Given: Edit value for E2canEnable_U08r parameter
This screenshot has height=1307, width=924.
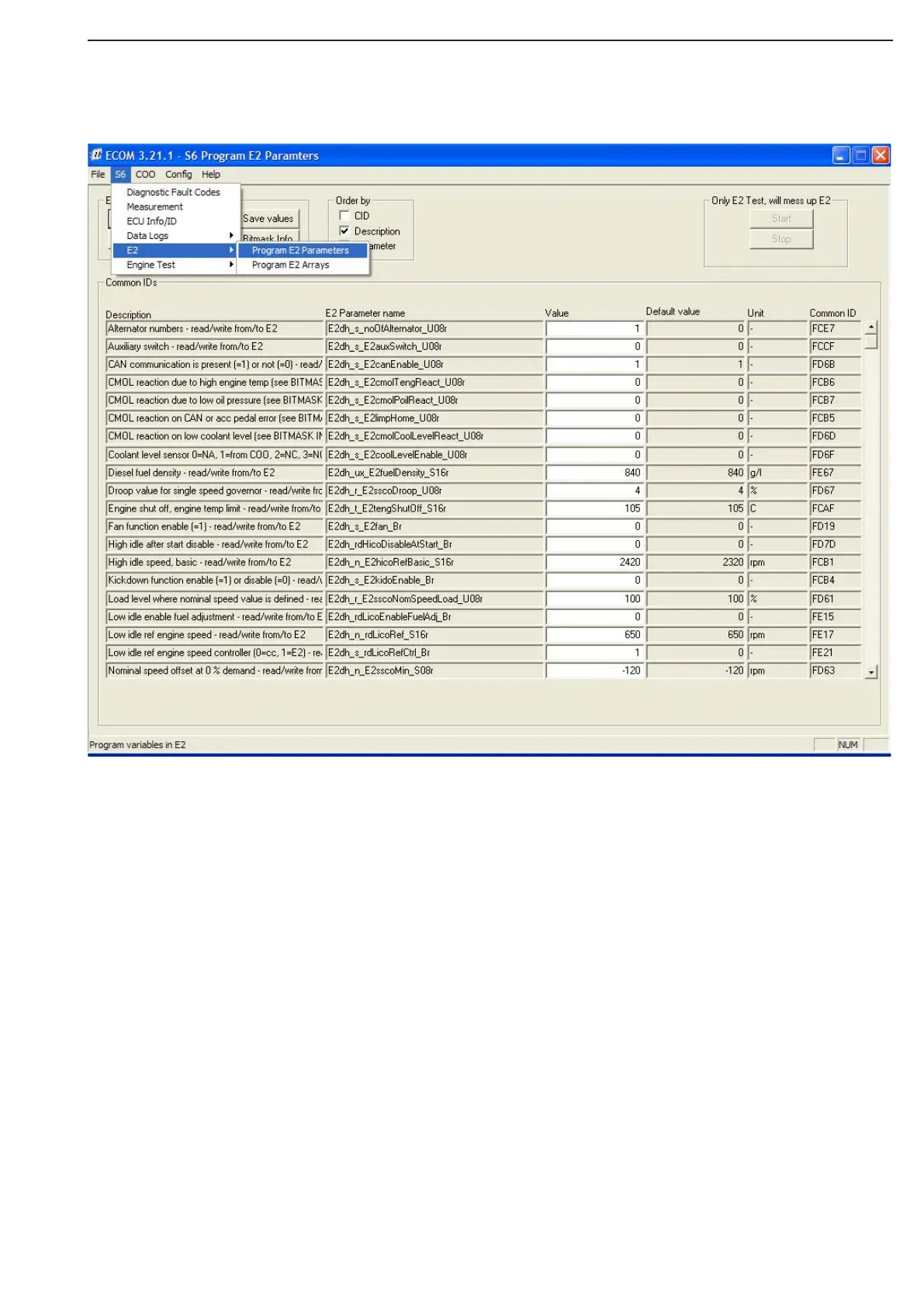Looking at the screenshot, I should pos(595,365).
